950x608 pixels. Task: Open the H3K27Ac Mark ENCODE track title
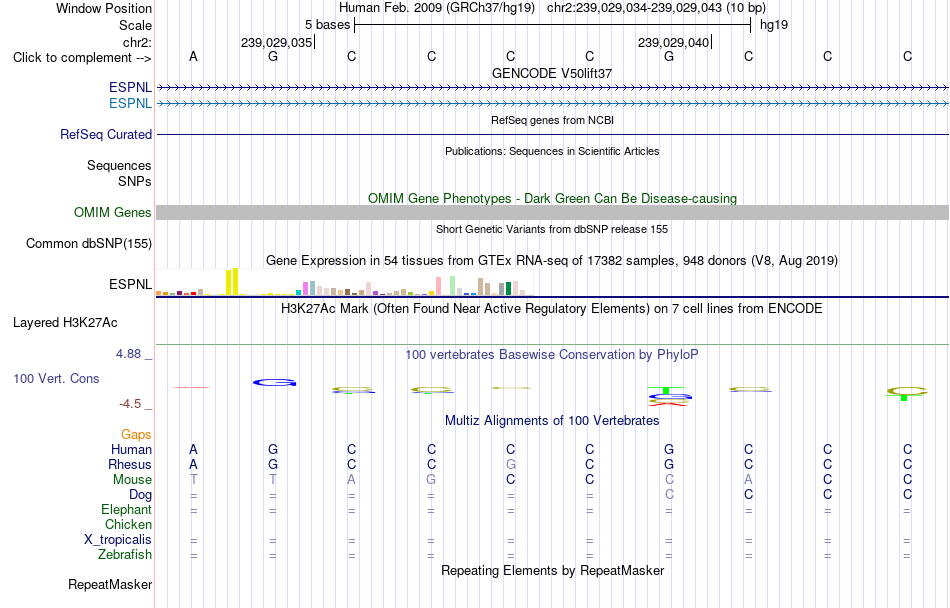(552, 309)
